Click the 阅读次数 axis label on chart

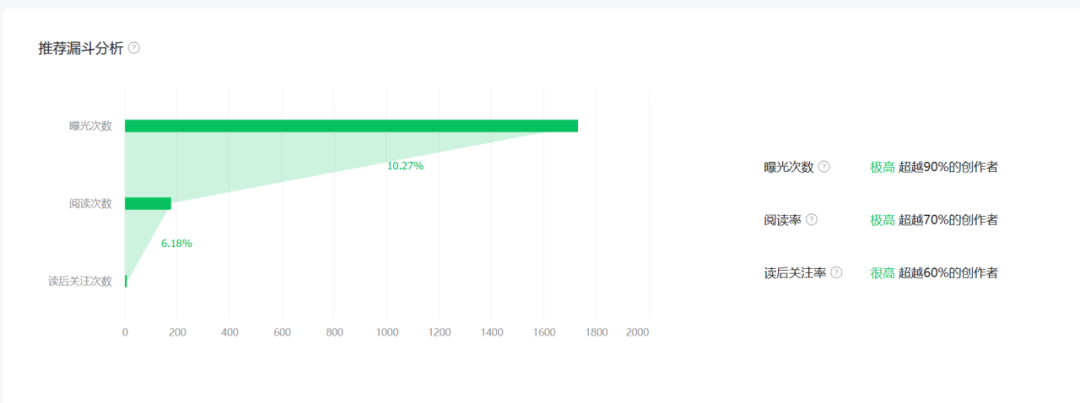click(90, 204)
